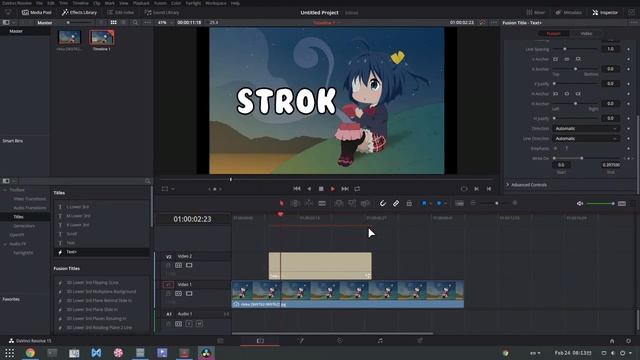Viewport: 640px width, 360px height.
Task: Toggle timeline snapping magnet
Action: (x=382, y=203)
